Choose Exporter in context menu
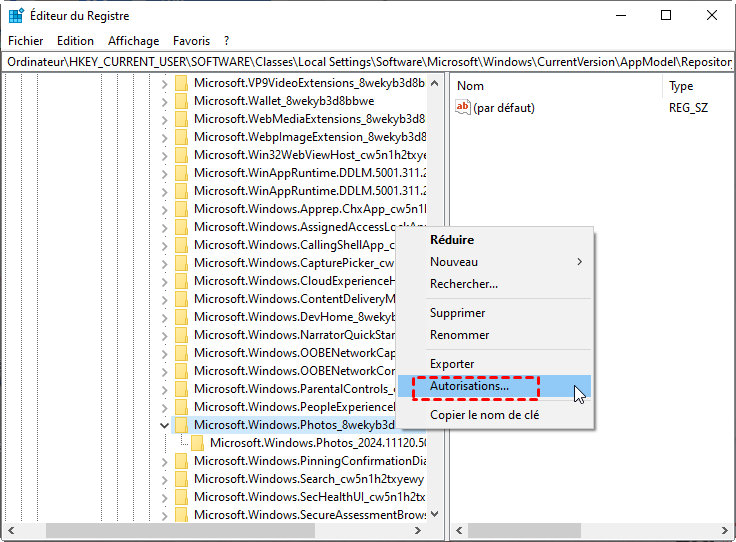The height and width of the screenshot is (542, 736). (x=494, y=364)
